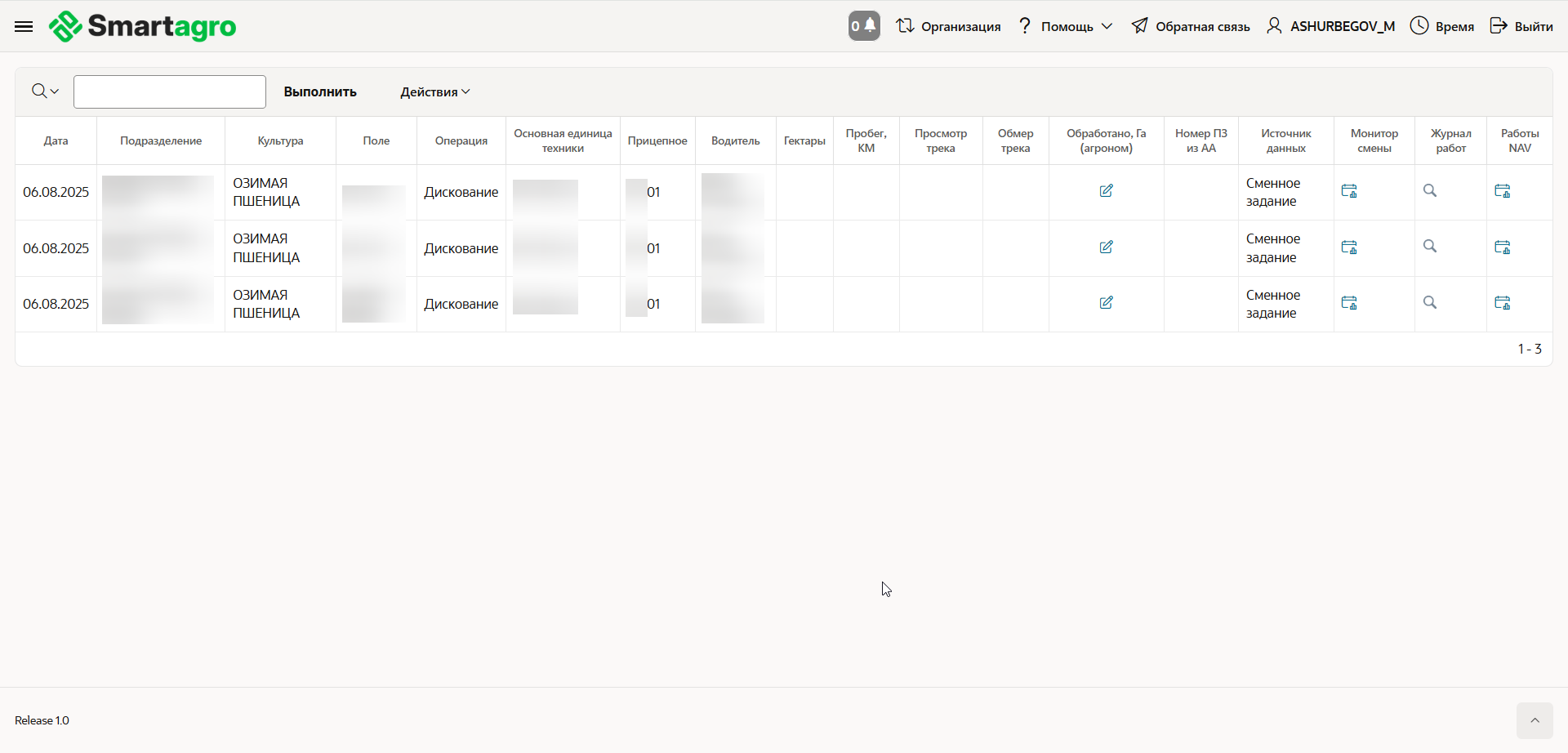1568x753 pixels.
Task: Click edit icon in first row's Обработано column
Action: [x=1106, y=191]
